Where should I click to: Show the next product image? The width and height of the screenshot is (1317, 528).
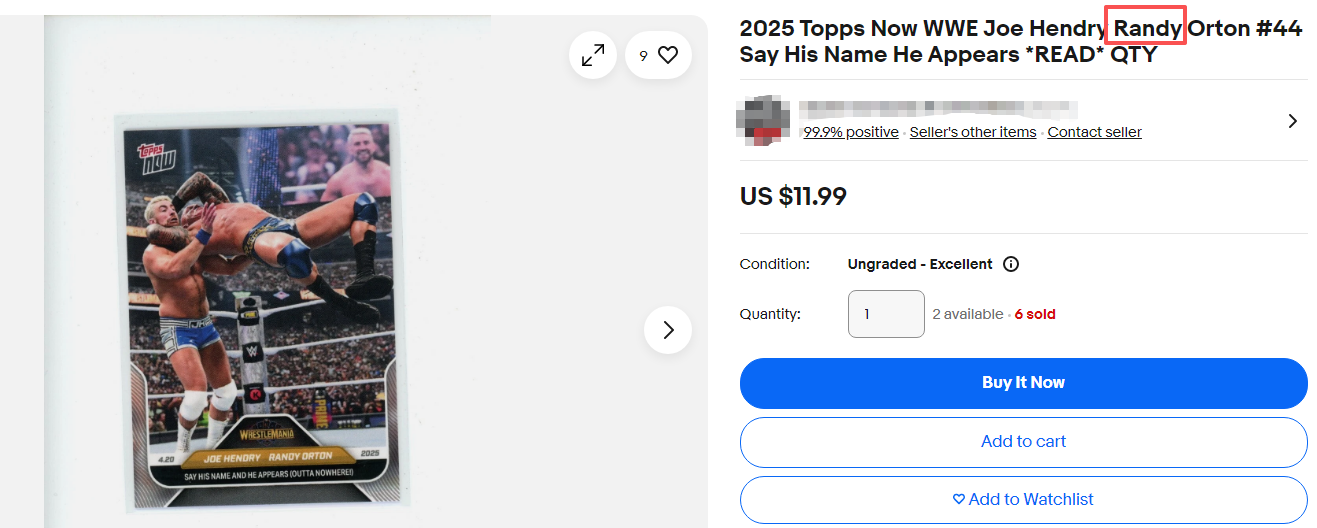pyautogui.click(x=668, y=330)
